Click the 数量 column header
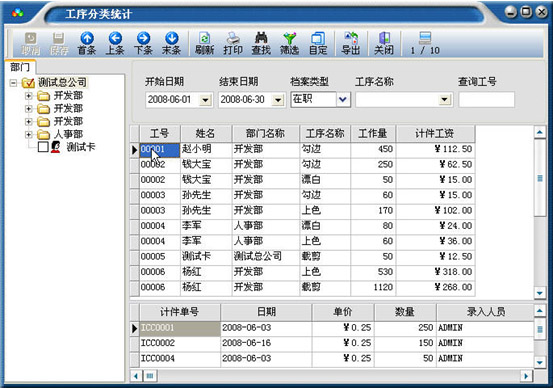The image size is (553, 388). [x=405, y=312]
